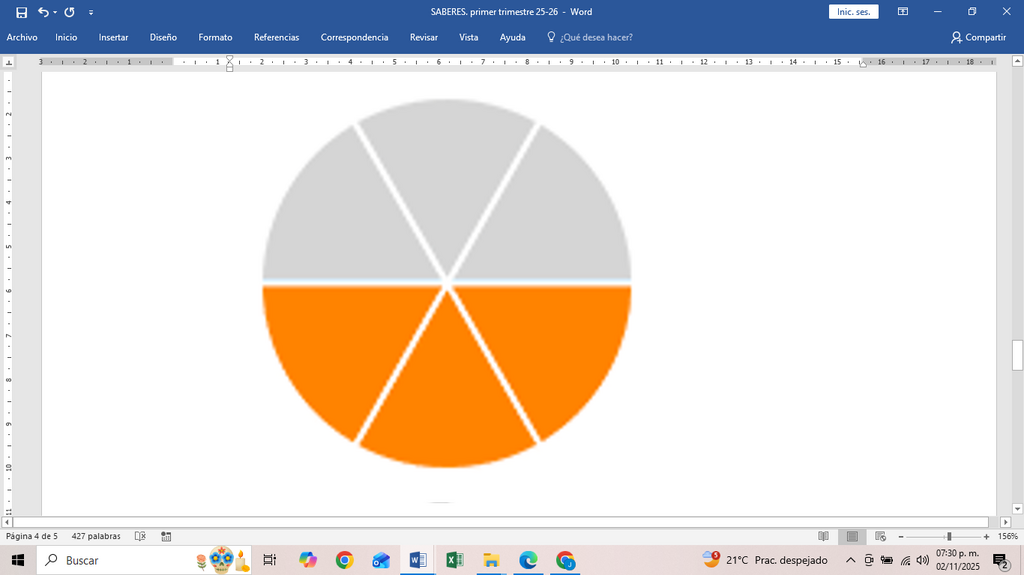Undo the last action
Viewport: 1024px width, 575px height.
(x=43, y=12)
